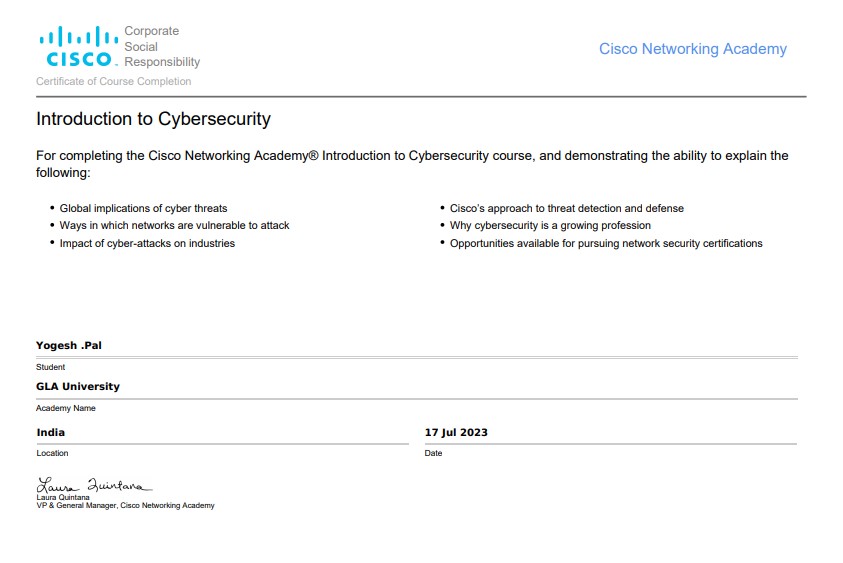Select the Certificate of Course Completion caption
Screen dimensions: 843x563
click(113, 82)
